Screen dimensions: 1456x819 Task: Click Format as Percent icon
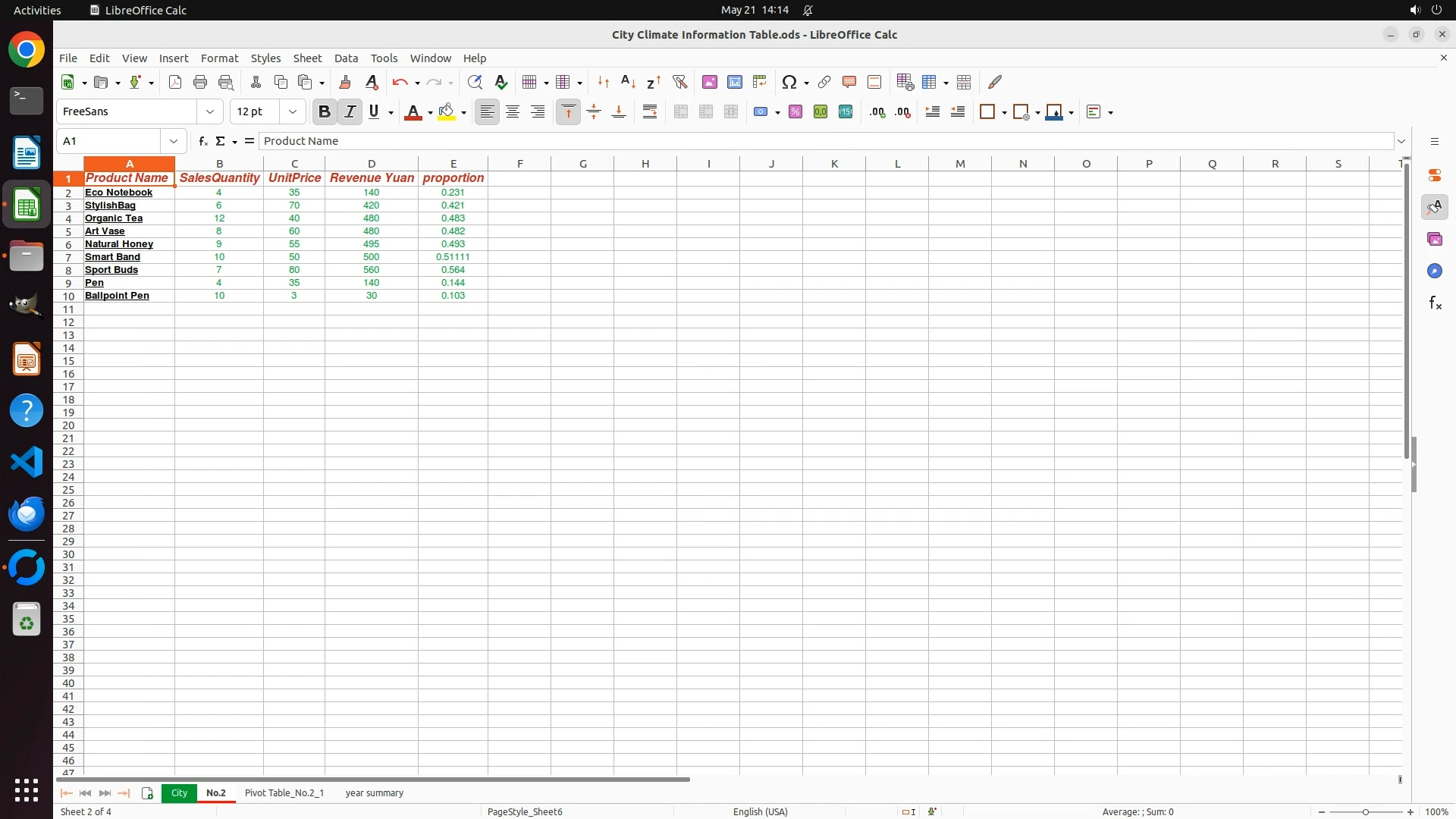pyautogui.click(x=795, y=112)
